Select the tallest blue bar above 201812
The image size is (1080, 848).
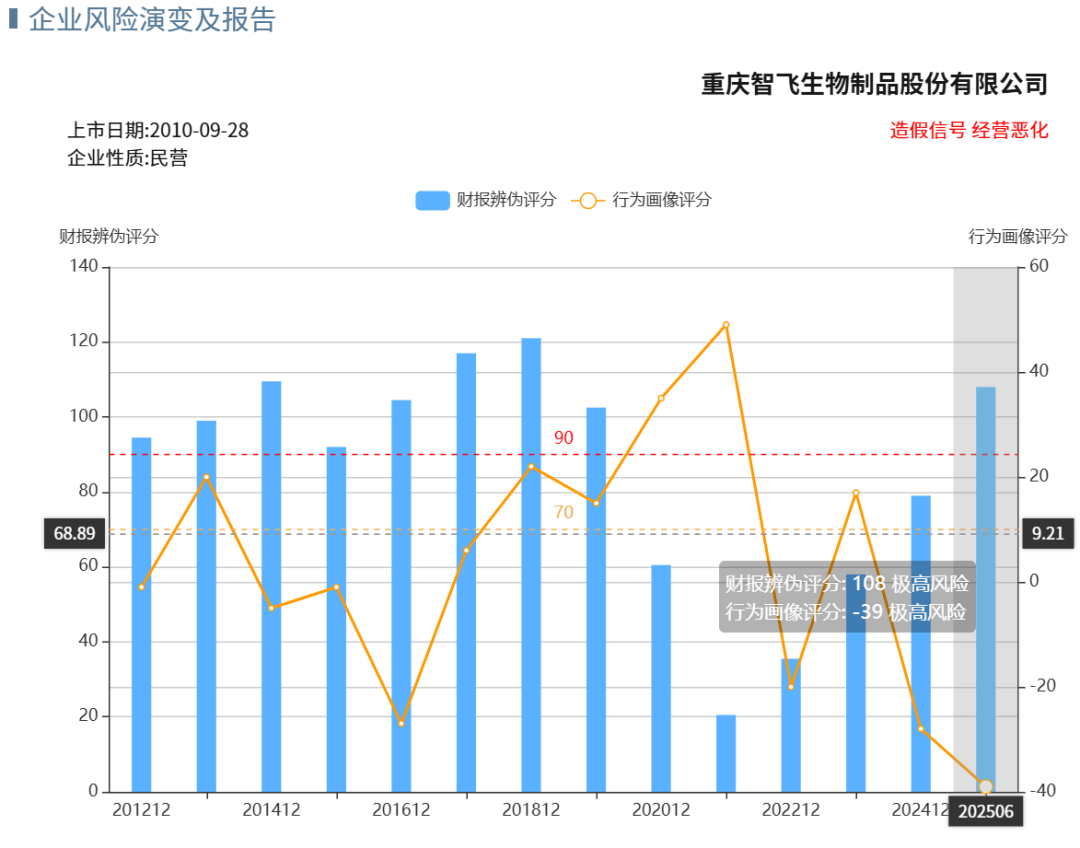pos(531,565)
